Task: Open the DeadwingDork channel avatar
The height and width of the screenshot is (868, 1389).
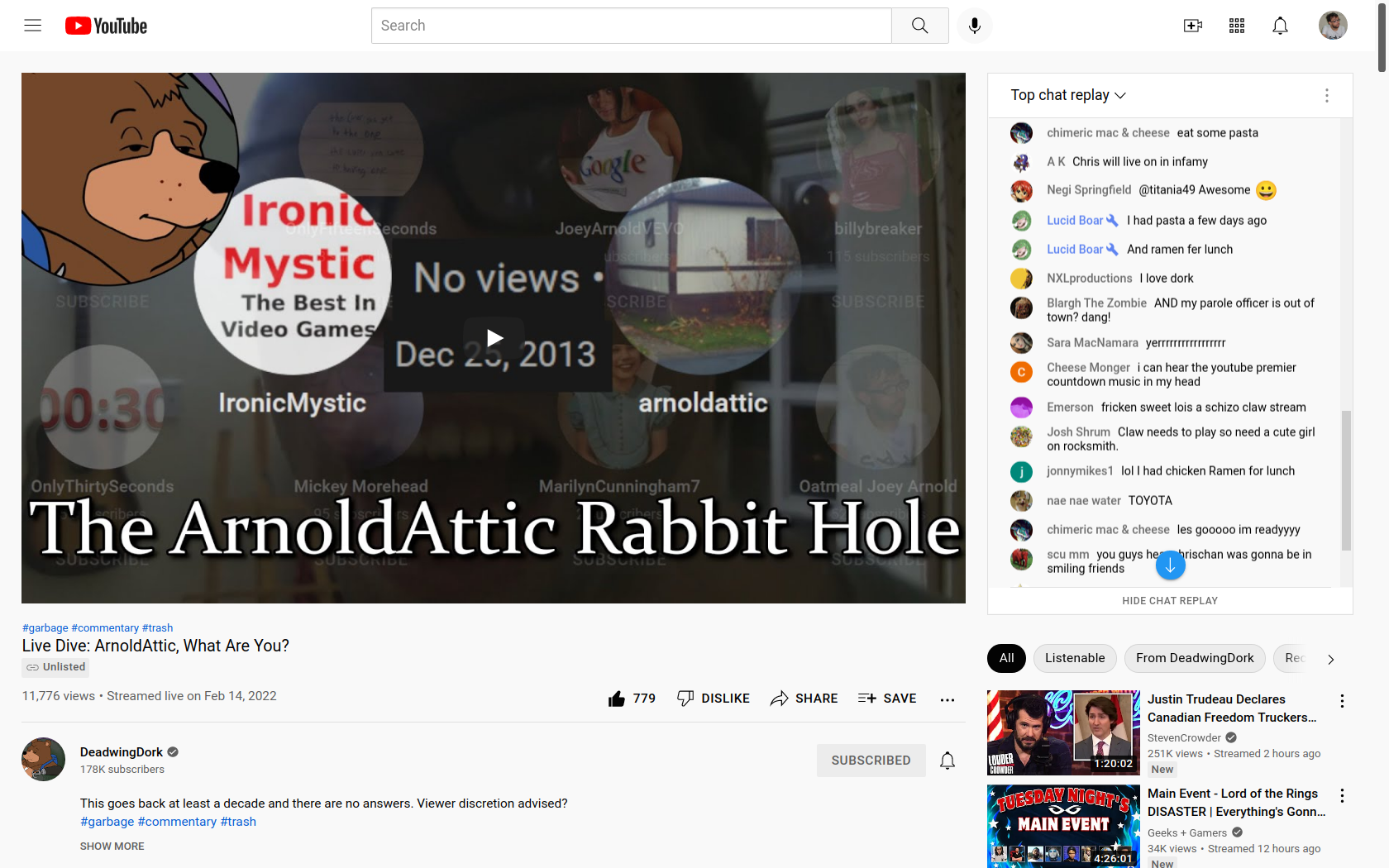Action: 43,759
